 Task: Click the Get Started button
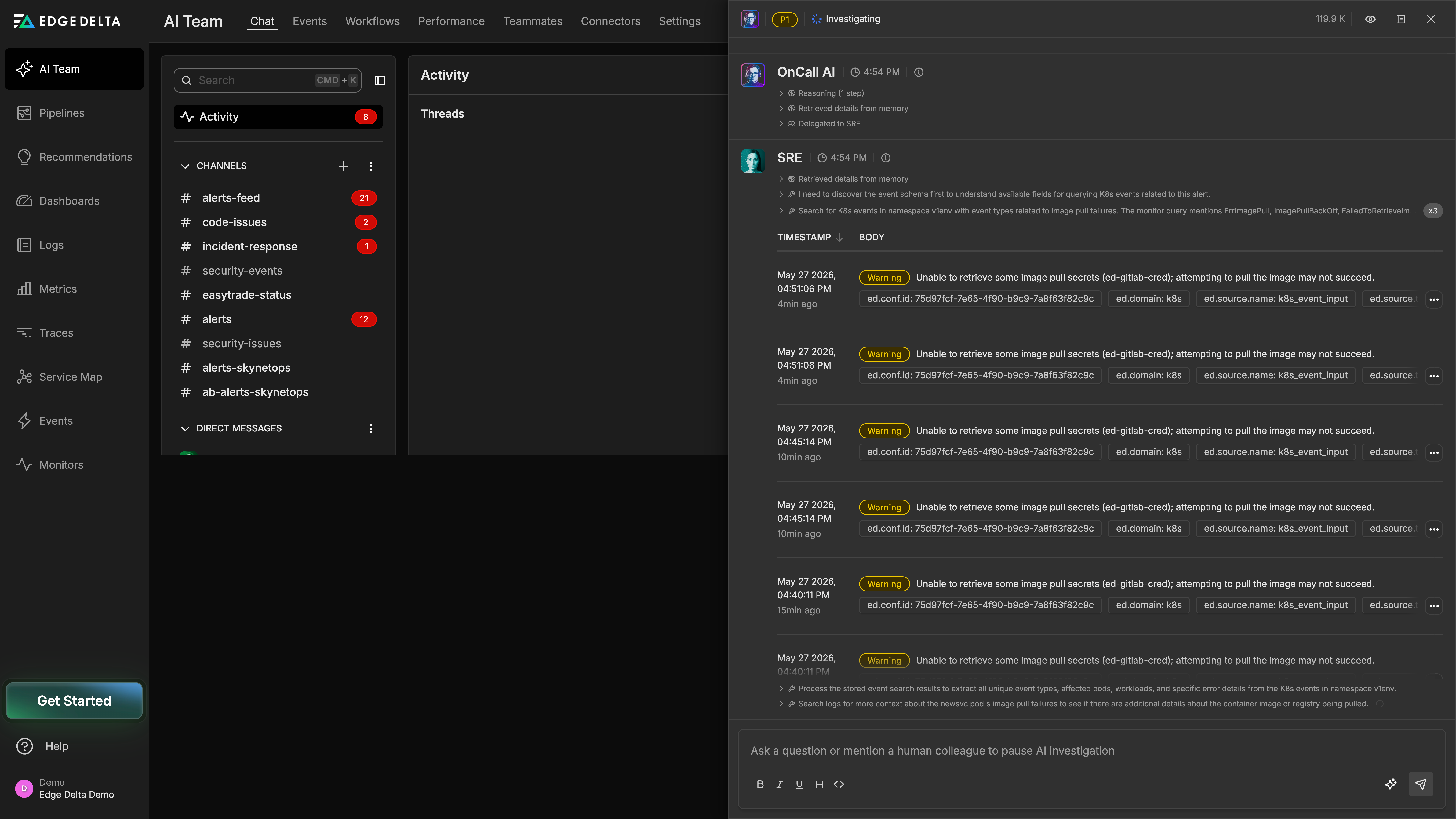74,701
